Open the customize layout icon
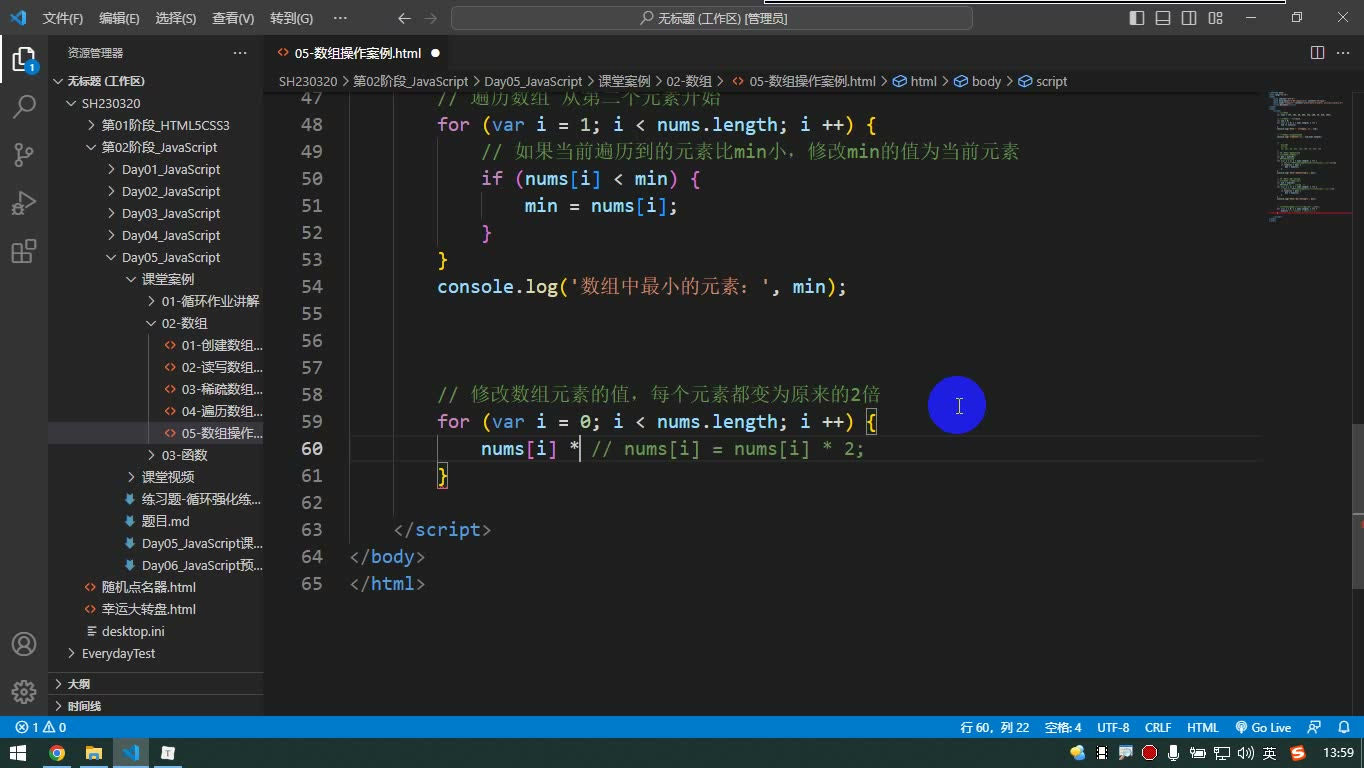1364x768 pixels. coord(1215,18)
